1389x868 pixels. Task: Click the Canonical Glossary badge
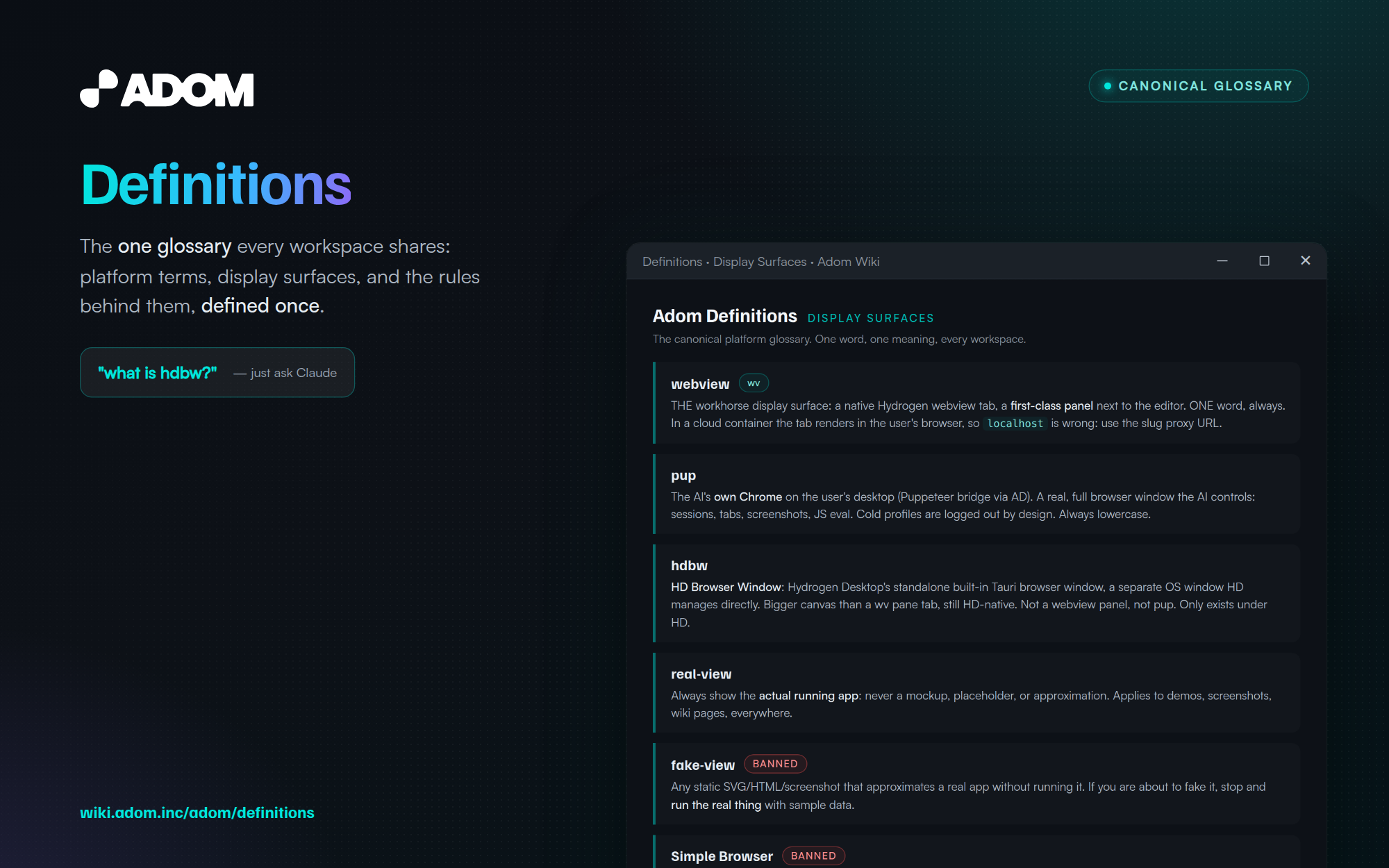coord(1199,86)
